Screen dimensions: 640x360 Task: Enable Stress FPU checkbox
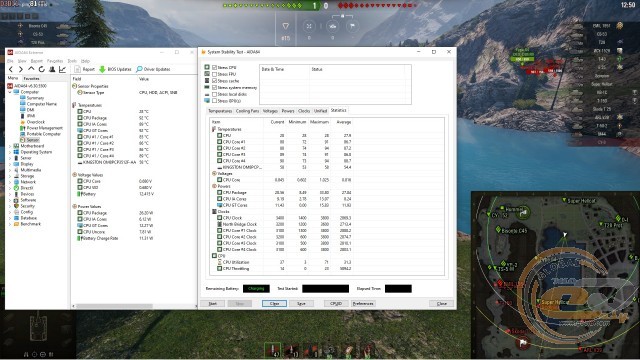[x=214, y=74]
